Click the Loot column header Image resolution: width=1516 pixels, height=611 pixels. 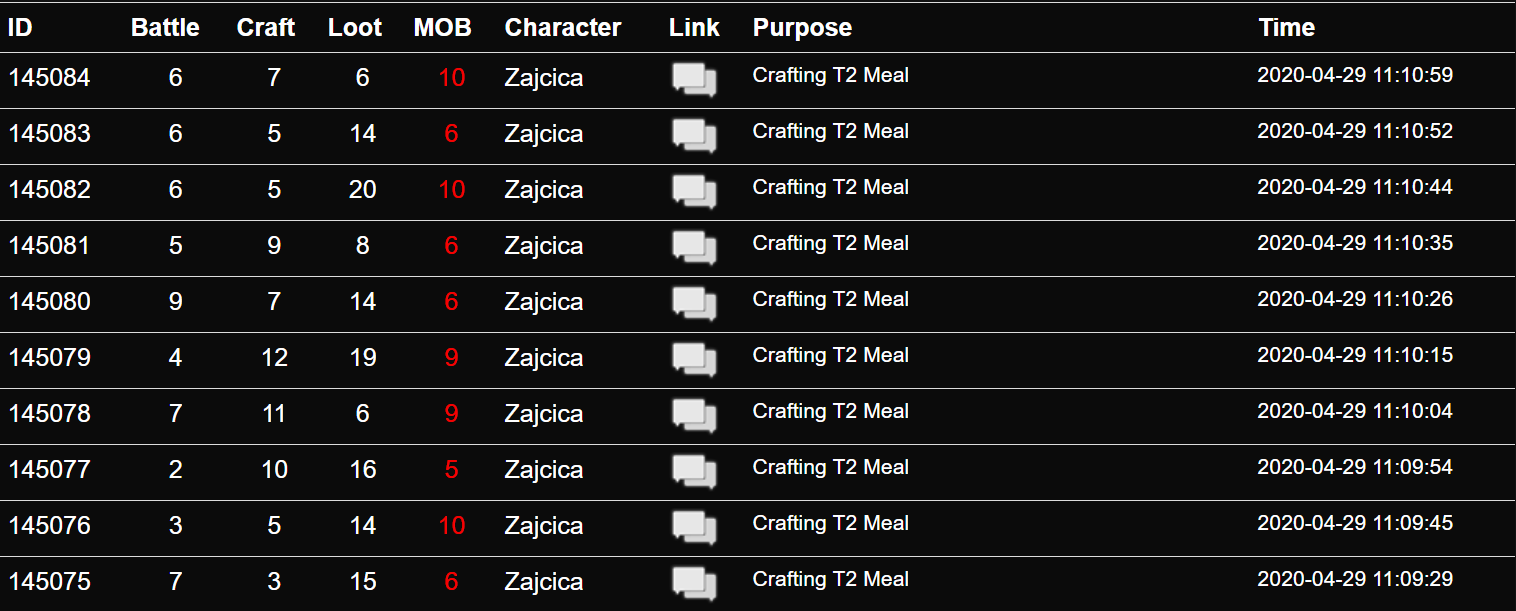355,28
